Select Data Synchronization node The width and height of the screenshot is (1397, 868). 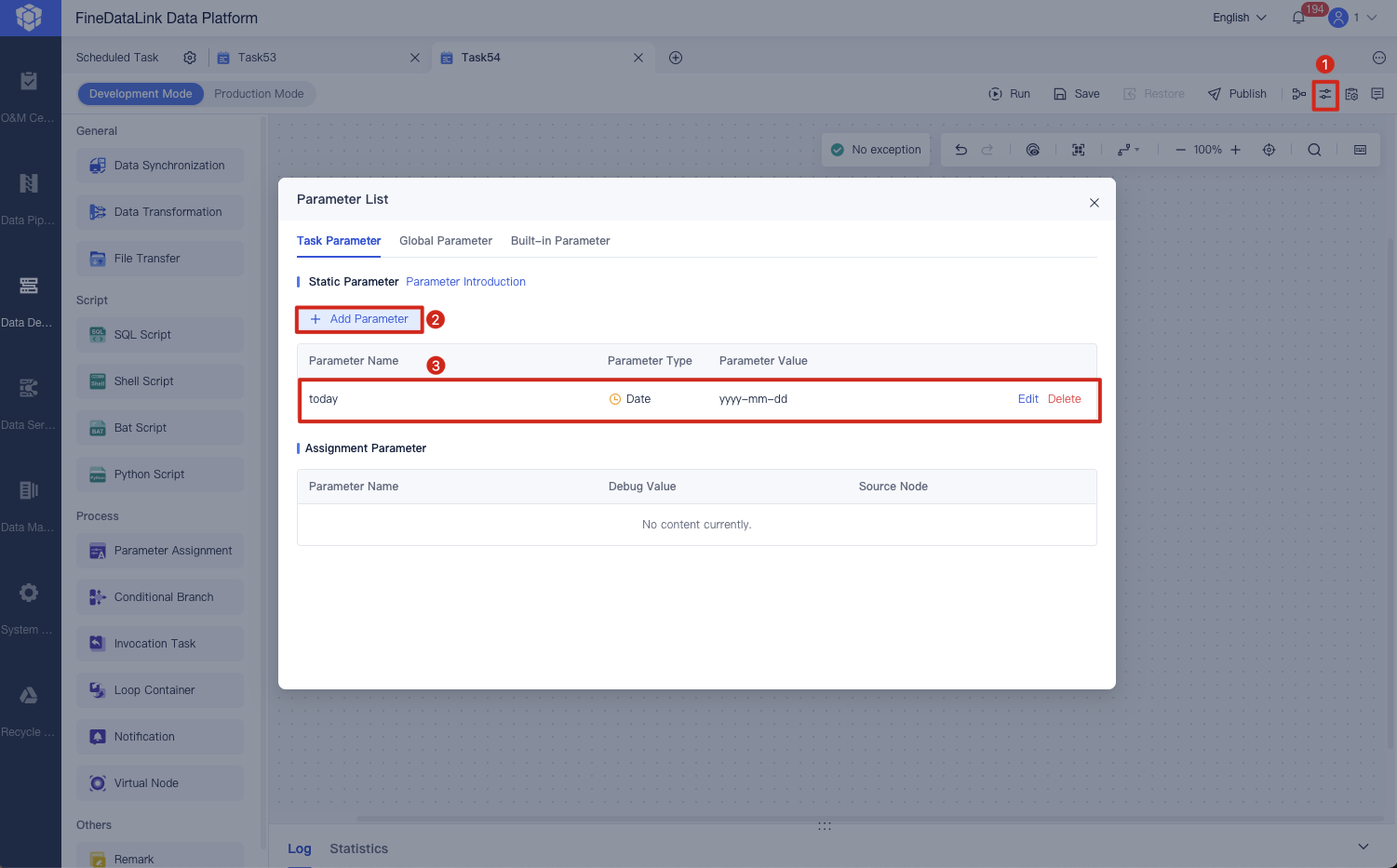[160, 166]
